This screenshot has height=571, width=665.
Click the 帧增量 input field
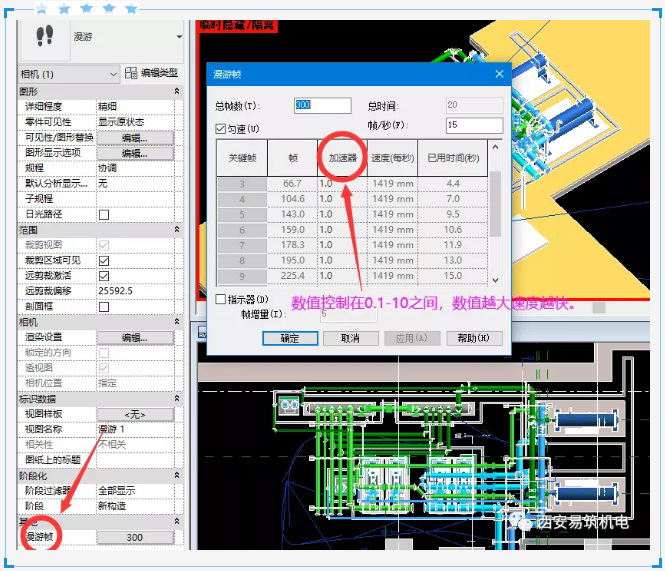[349, 314]
